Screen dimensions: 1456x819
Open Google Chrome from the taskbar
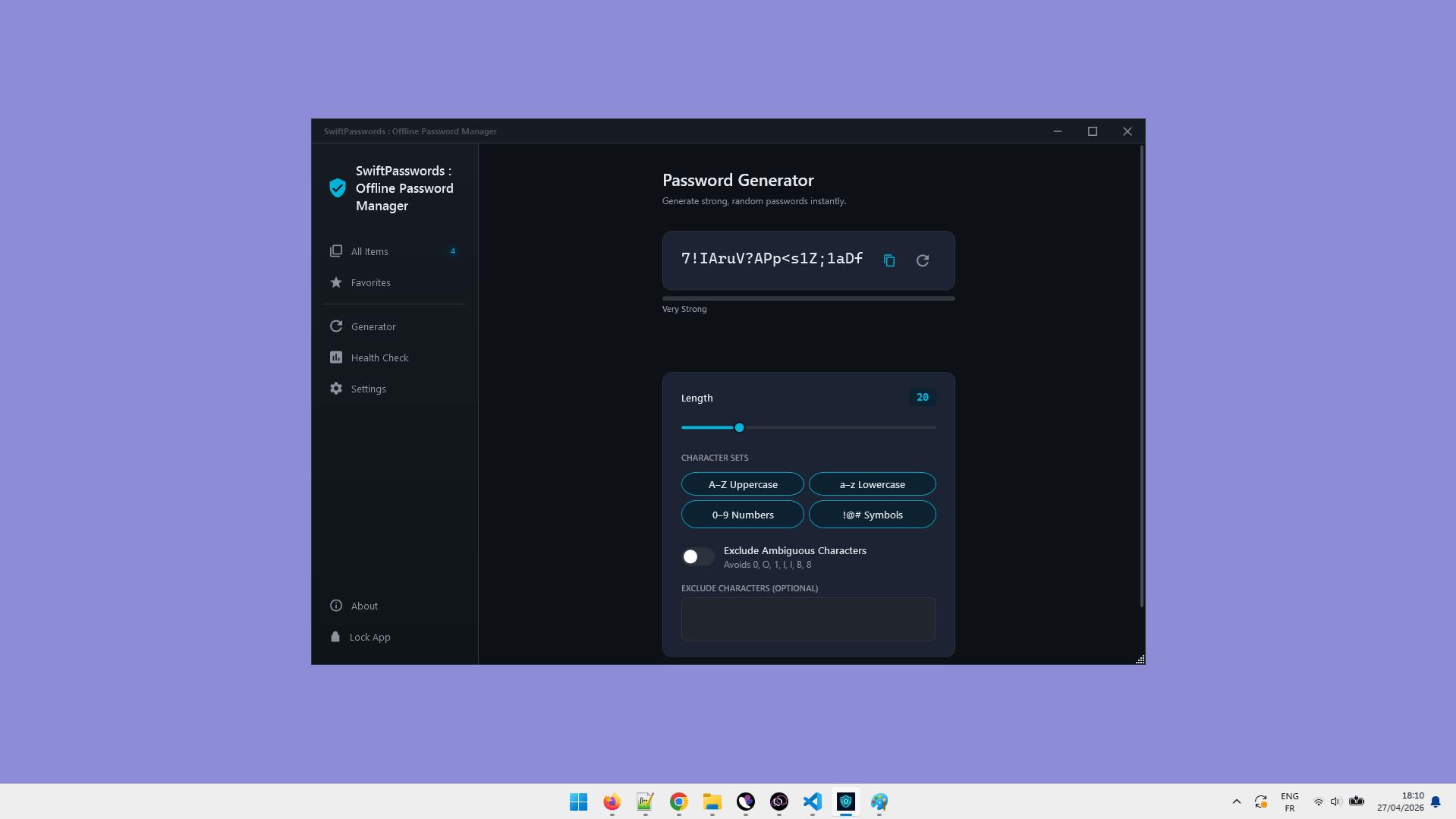678,802
